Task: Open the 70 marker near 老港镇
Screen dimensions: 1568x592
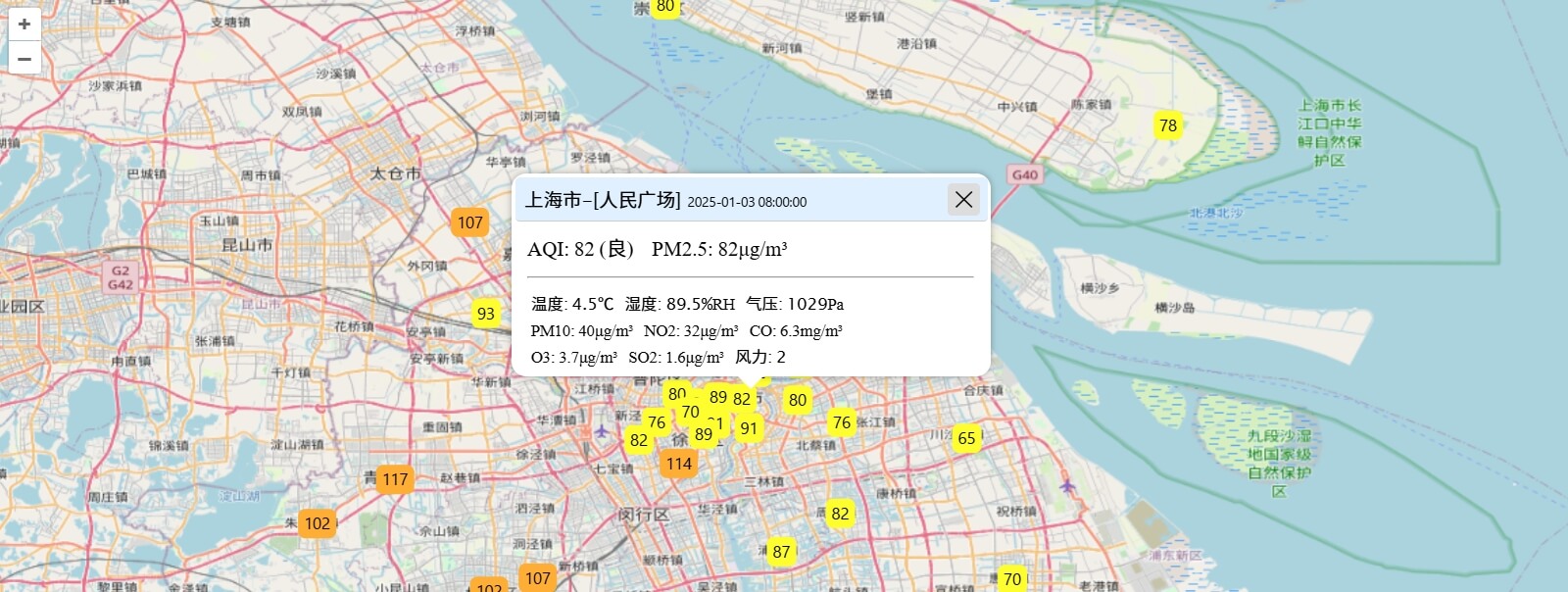Action: (1012, 579)
